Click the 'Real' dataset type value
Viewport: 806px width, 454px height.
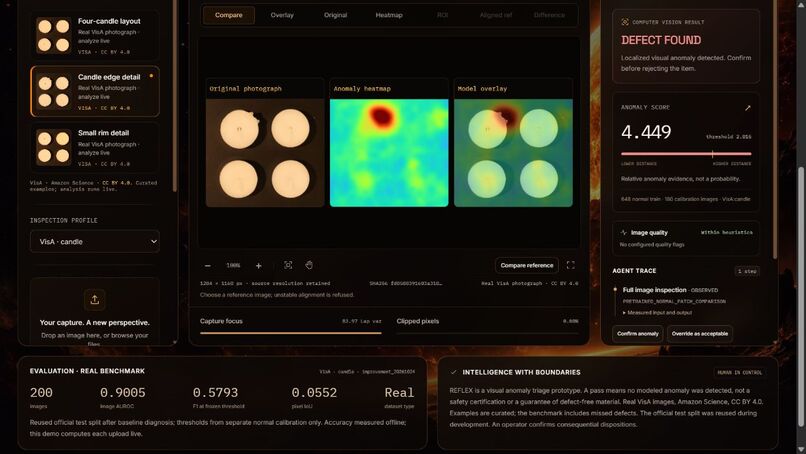point(399,393)
